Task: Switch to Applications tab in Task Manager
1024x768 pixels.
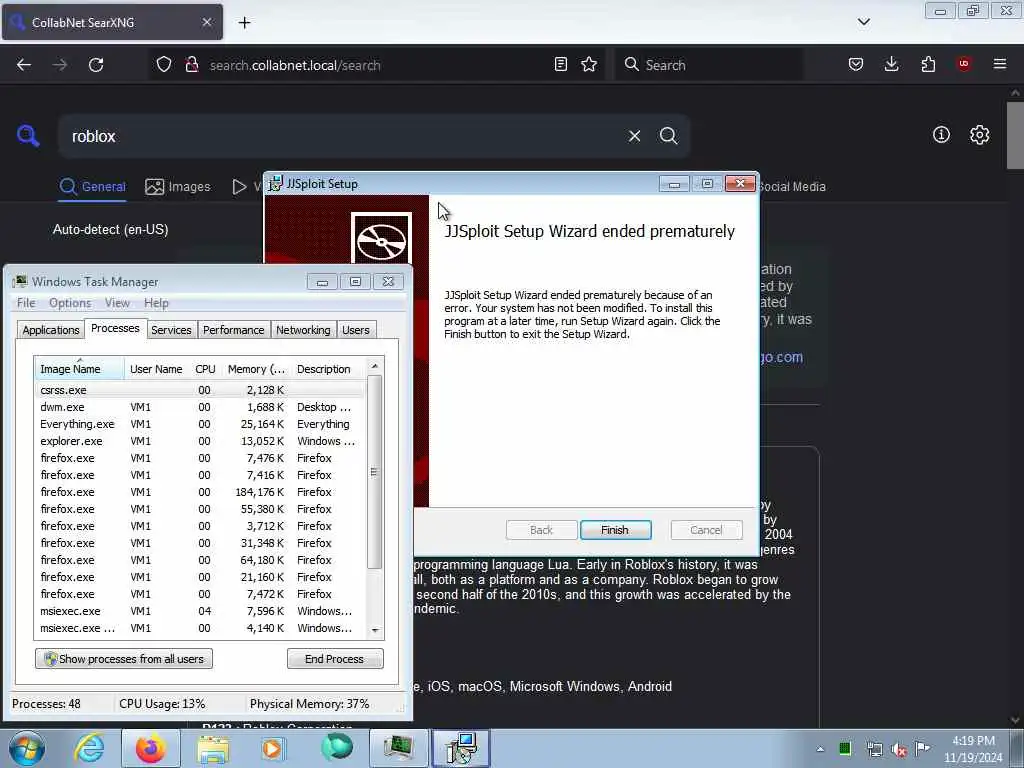Action: [x=51, y=330]
